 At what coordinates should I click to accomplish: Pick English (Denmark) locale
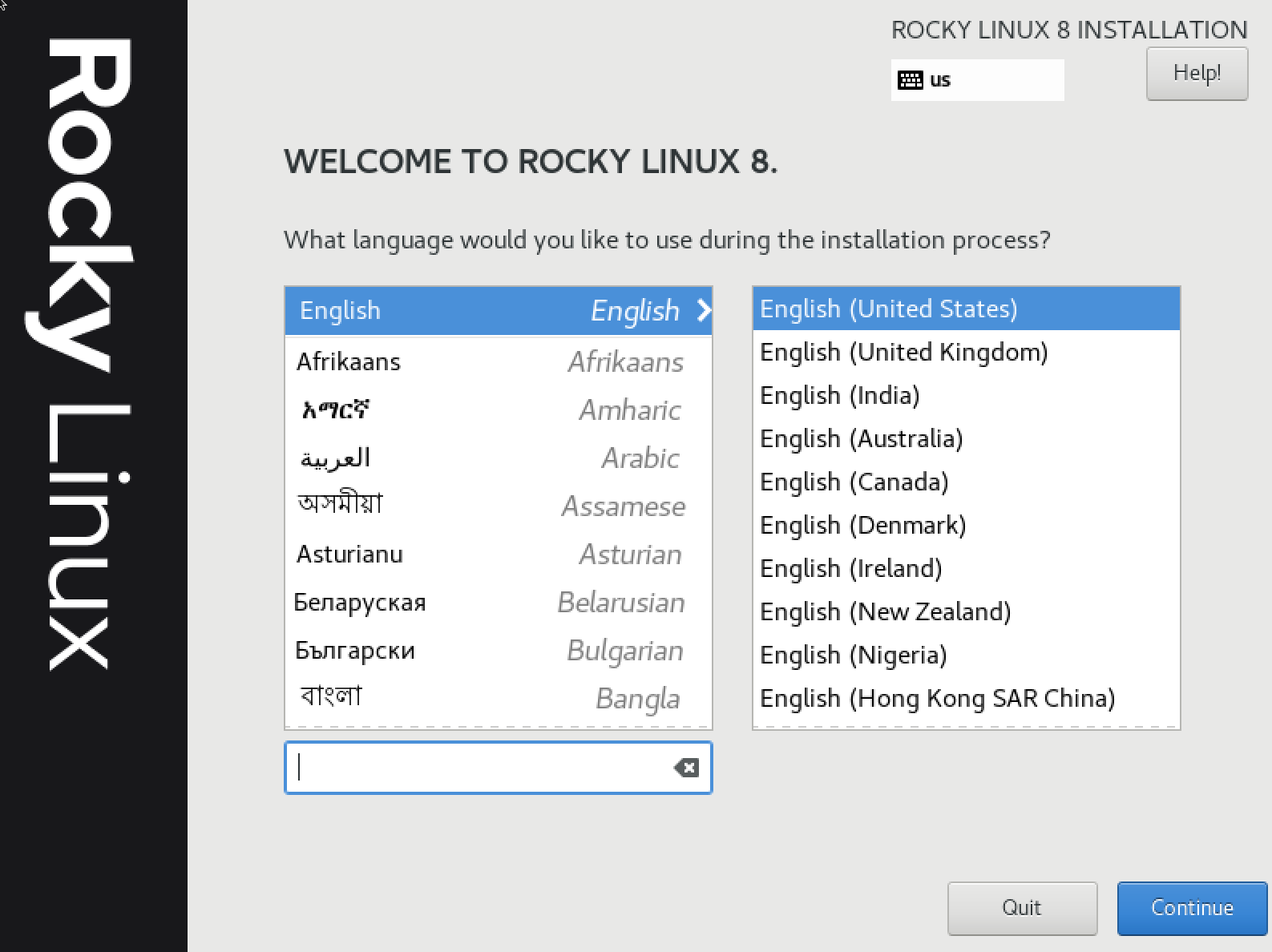tap(966, 525)
